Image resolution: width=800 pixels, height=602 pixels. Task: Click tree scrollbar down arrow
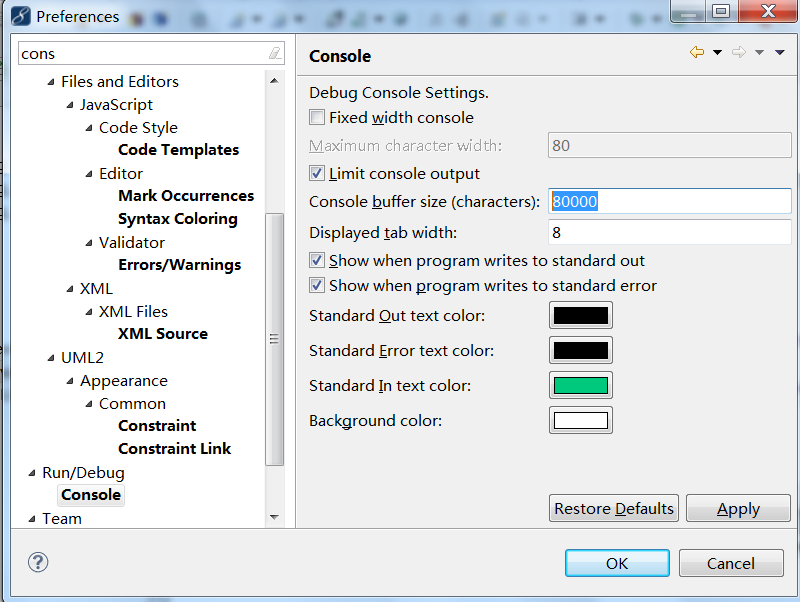274,517
